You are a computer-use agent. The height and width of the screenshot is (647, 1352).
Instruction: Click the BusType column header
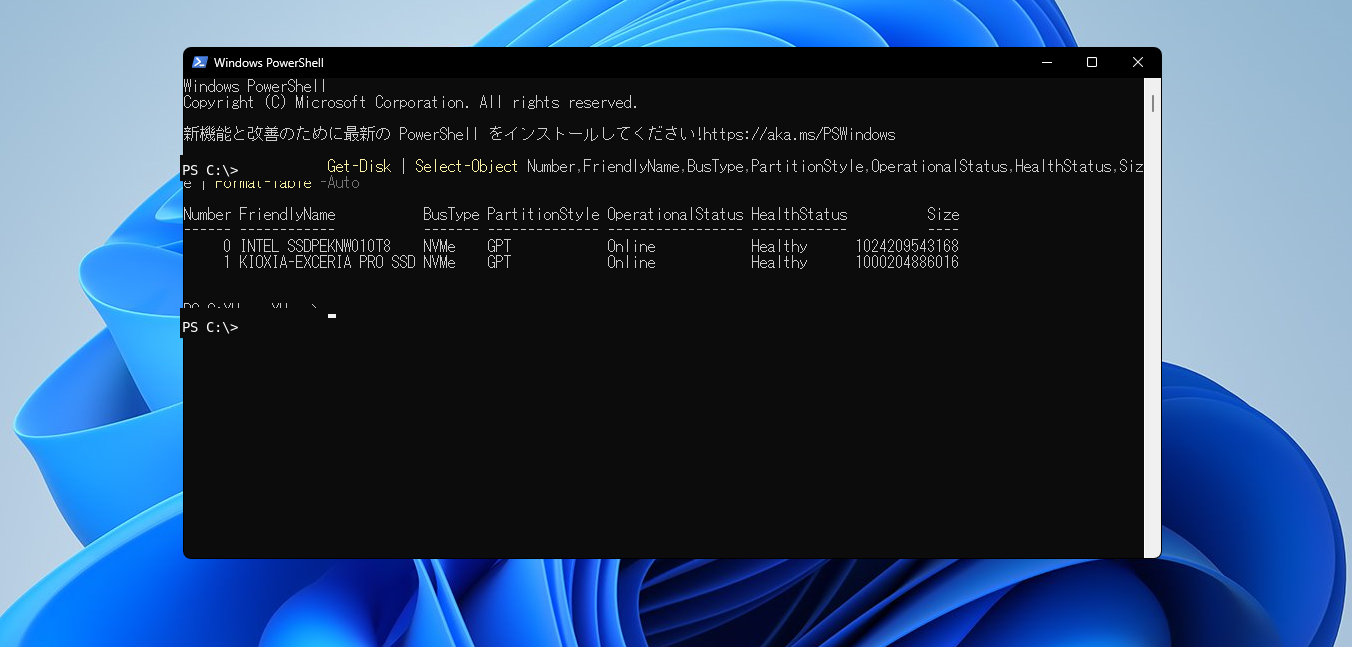click(451, 214)
